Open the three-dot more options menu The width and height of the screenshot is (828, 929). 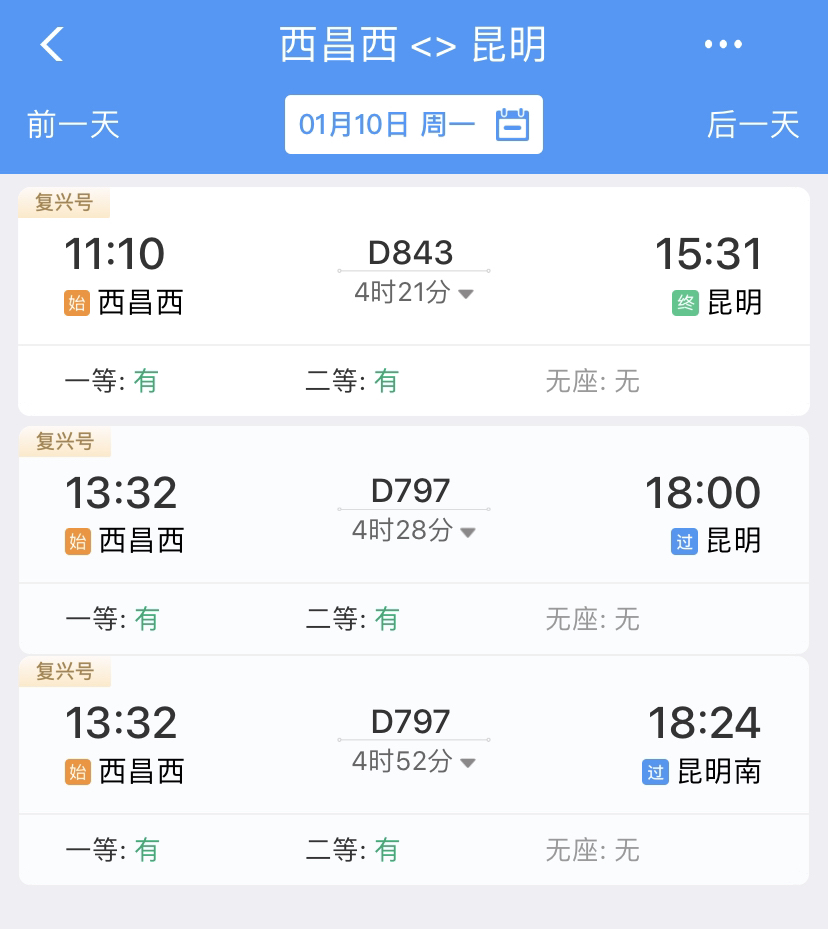[x=723, y=44]
